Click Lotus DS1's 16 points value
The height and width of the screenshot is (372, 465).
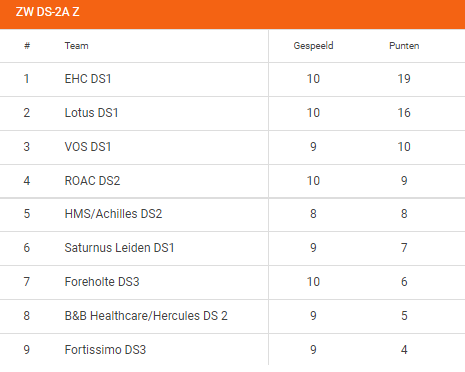[x=404, y=113]
